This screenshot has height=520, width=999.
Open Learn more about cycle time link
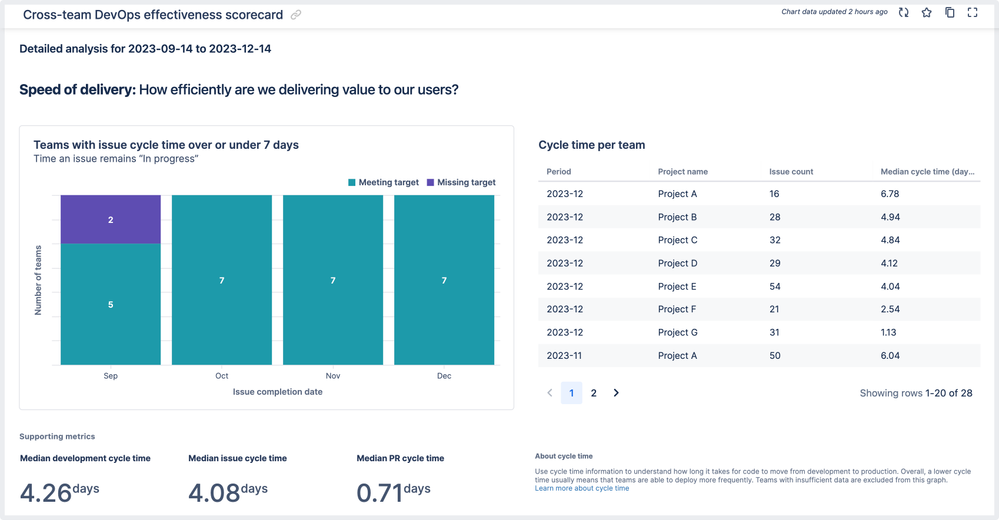click(582, 488)
